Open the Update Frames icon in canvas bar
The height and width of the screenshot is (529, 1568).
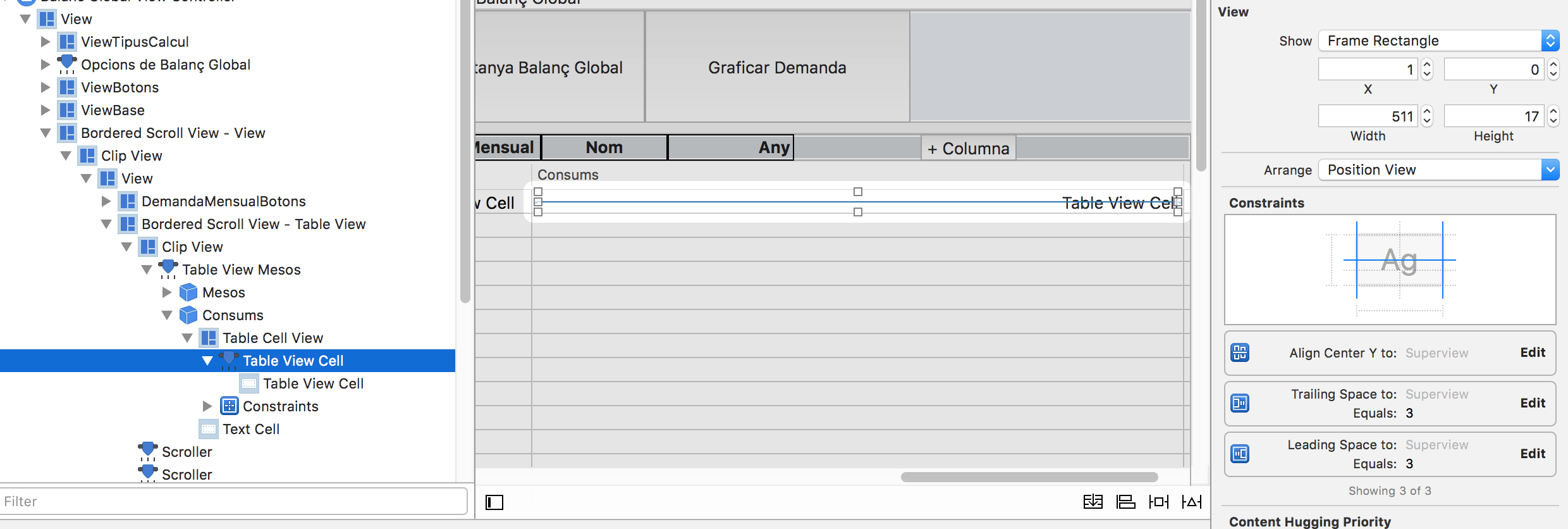coord(1093,502)
